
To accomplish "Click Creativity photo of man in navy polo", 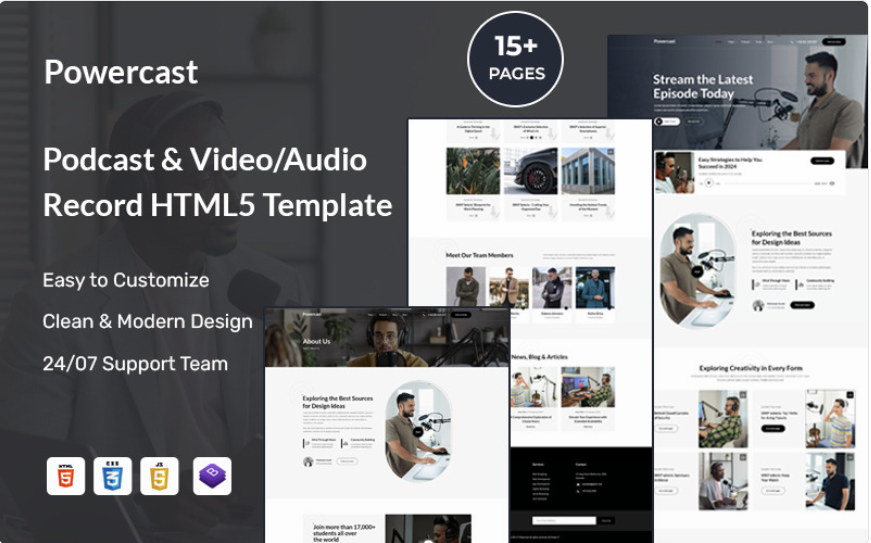I will coord(830,481).
